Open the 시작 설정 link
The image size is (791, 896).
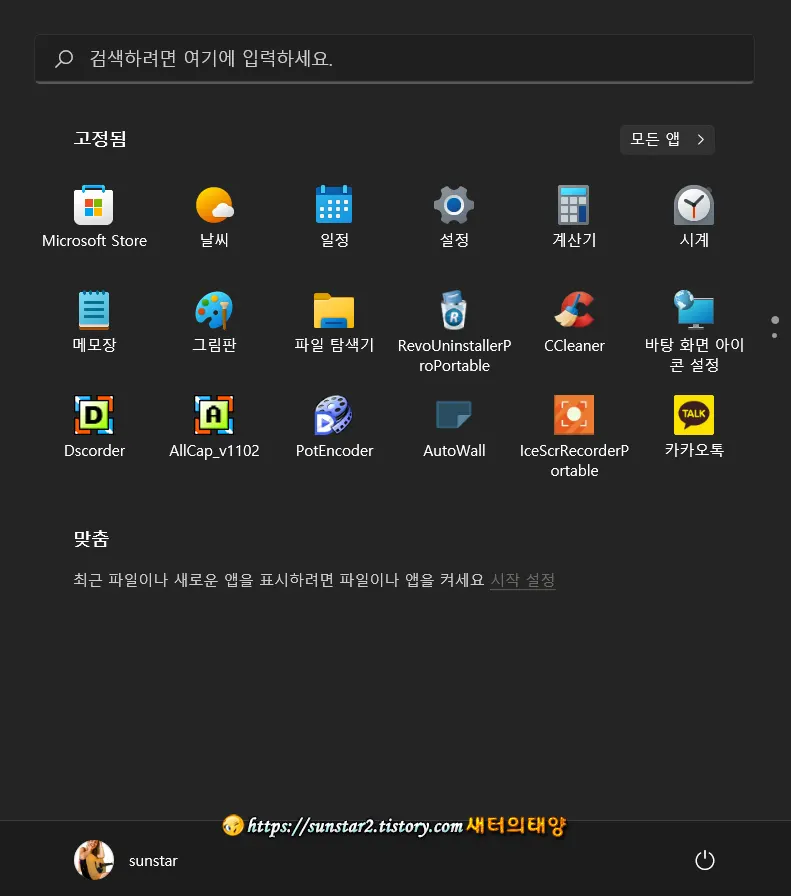click(x=523, y=580)
